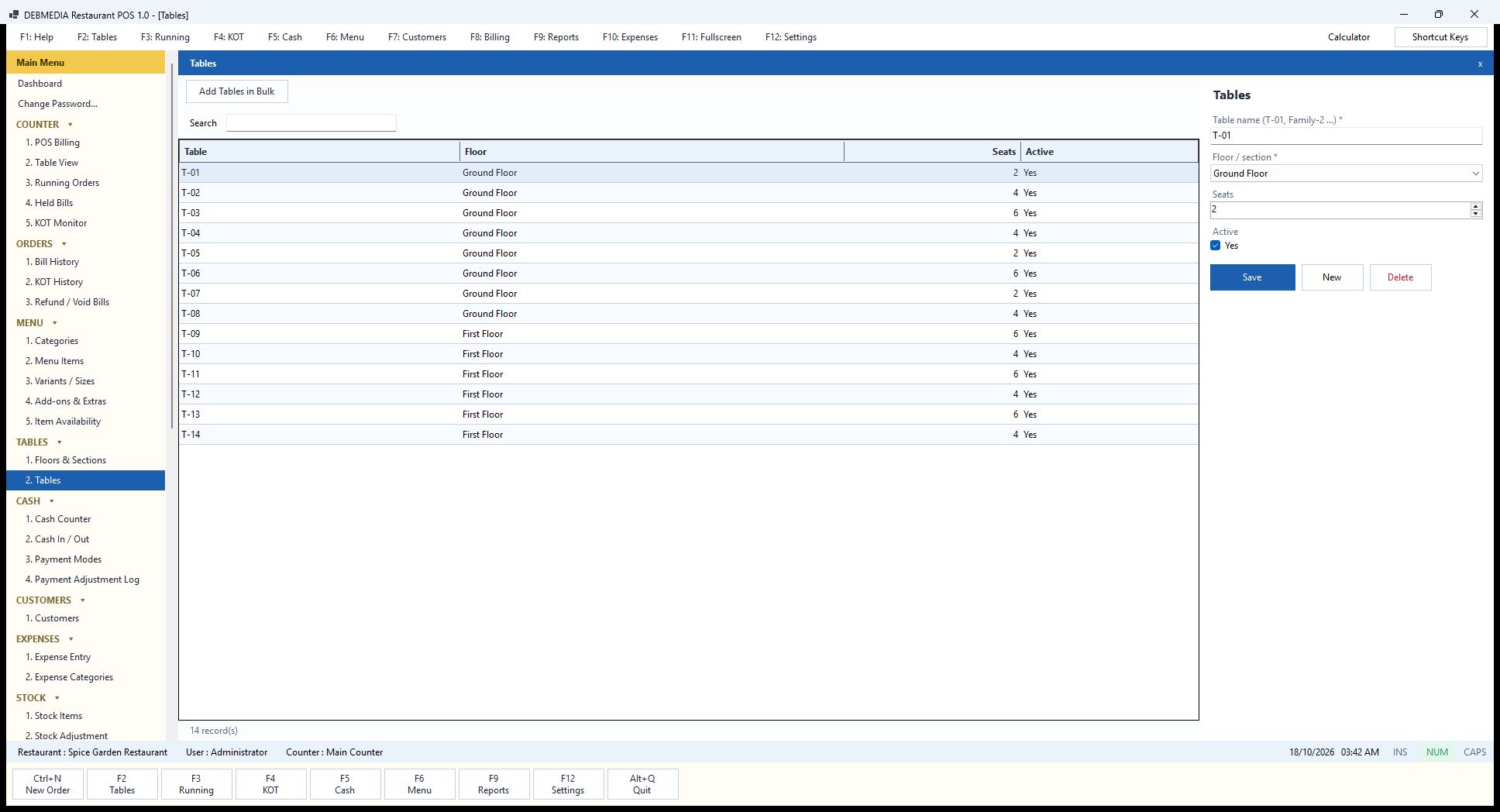Open Payment Modes in the sidebar
The image size is (1500, 812).
[x=64, y=559]
